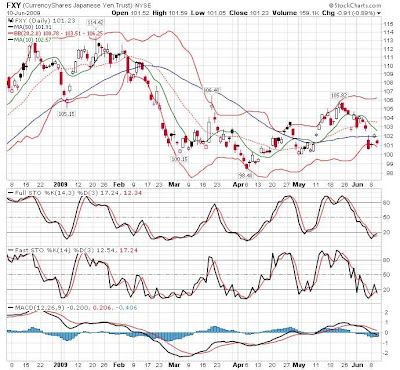This screenshot has height=370, width=400.
Task: Click the 100.15 low price label
Action: pos(180,159)
